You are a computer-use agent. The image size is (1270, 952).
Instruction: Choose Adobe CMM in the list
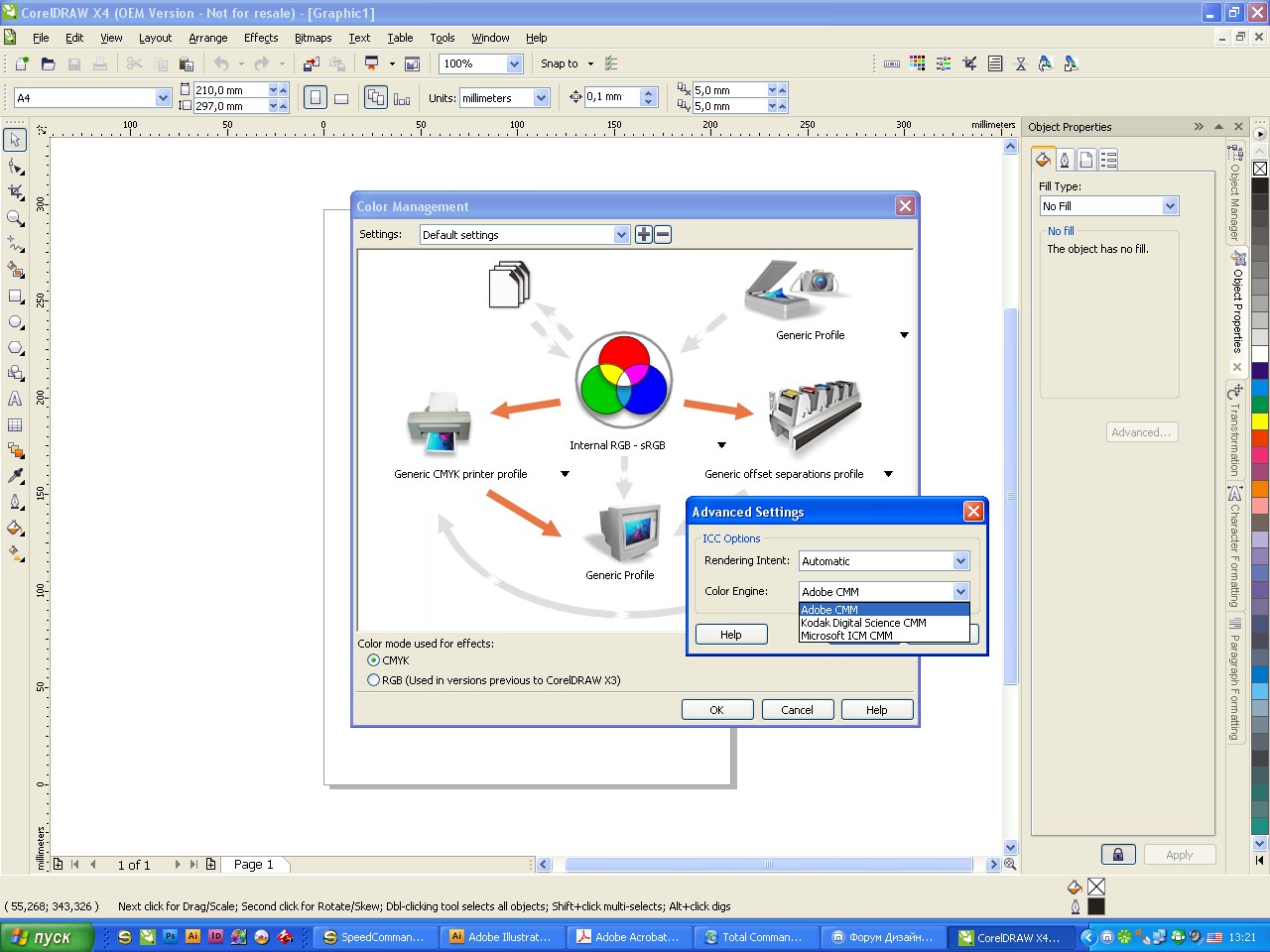(x=883, y=610)
